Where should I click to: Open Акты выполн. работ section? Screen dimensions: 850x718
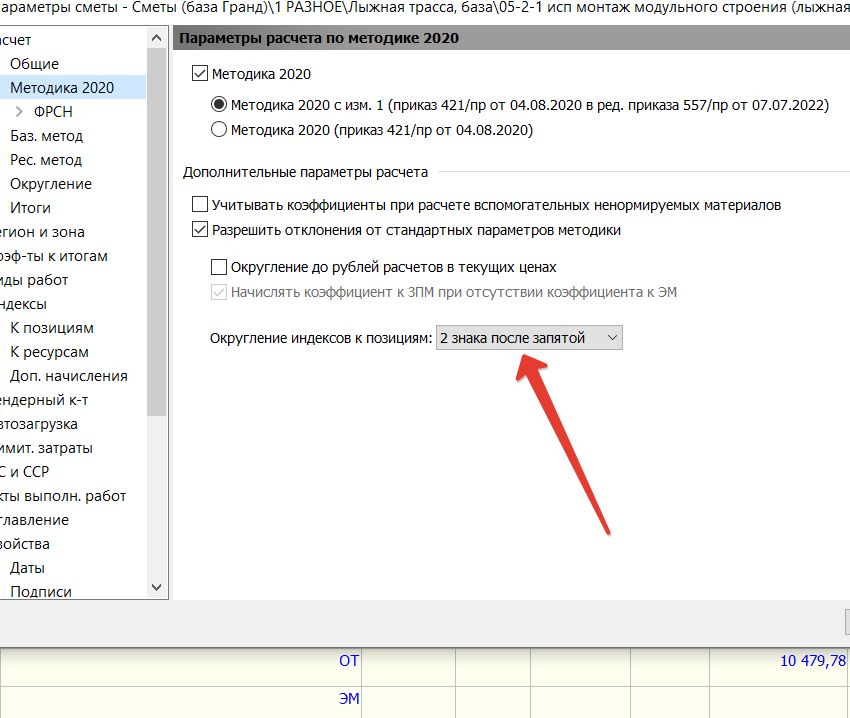(x=63, y=496)
